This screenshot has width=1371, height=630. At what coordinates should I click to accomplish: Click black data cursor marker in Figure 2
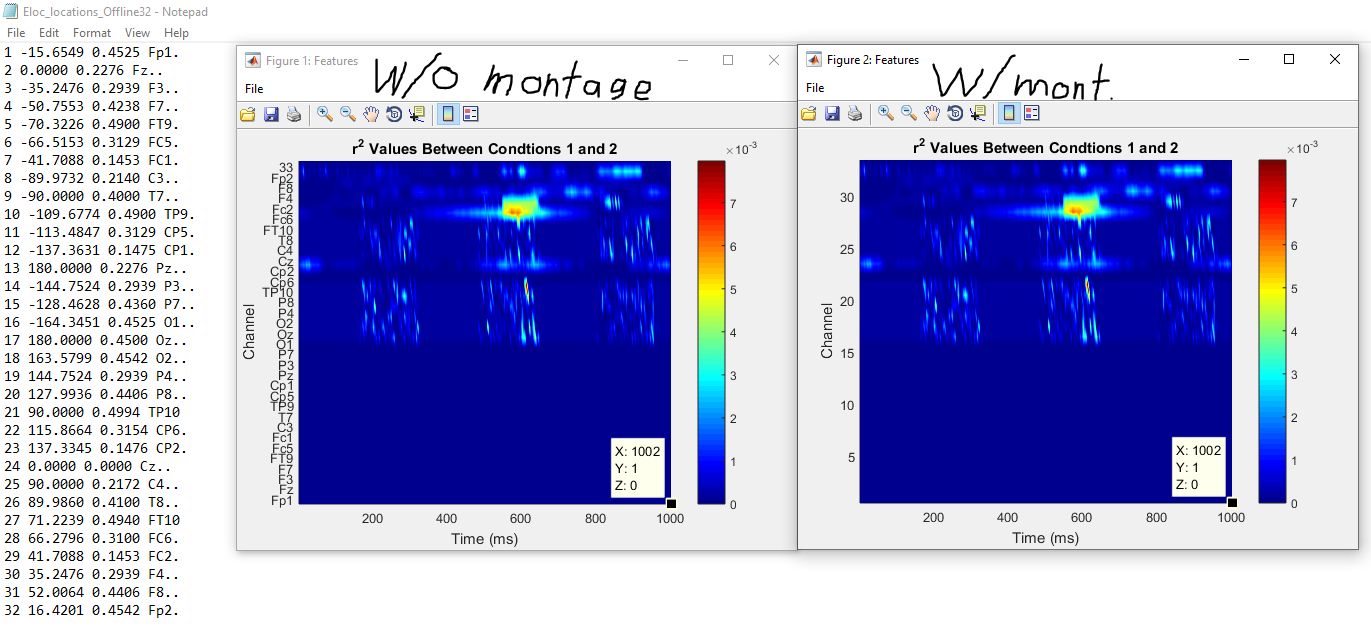(1232, 502)
